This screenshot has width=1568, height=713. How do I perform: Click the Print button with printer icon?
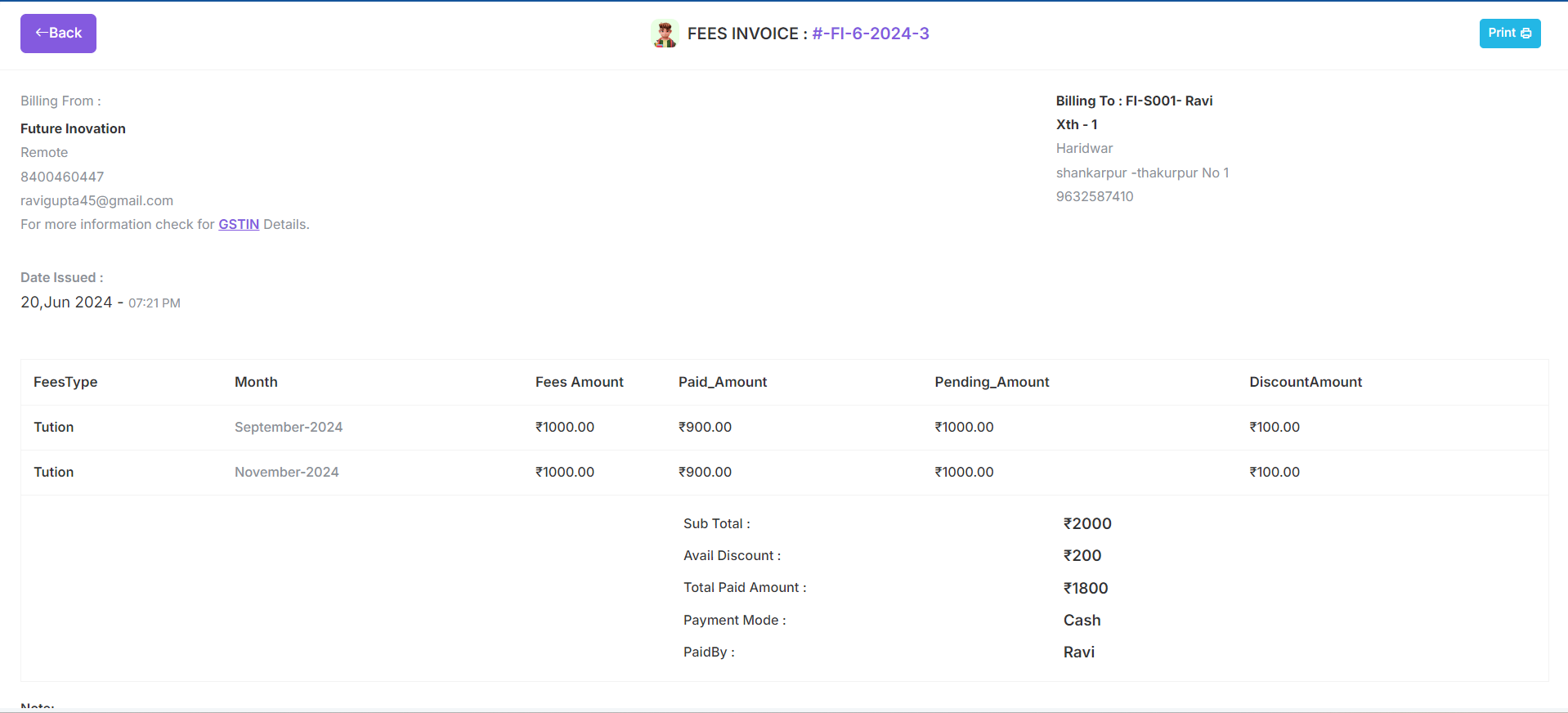coord(1509,34)
